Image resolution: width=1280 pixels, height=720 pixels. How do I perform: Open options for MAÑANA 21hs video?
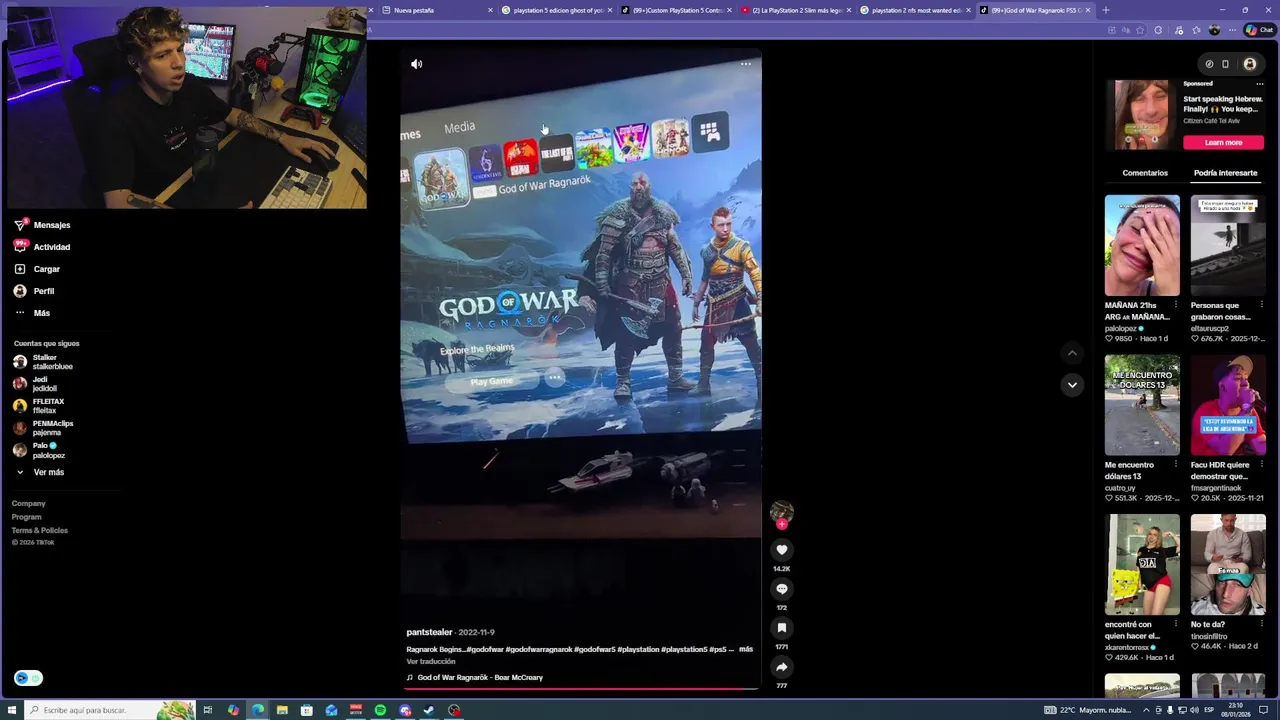point(1175,305)
